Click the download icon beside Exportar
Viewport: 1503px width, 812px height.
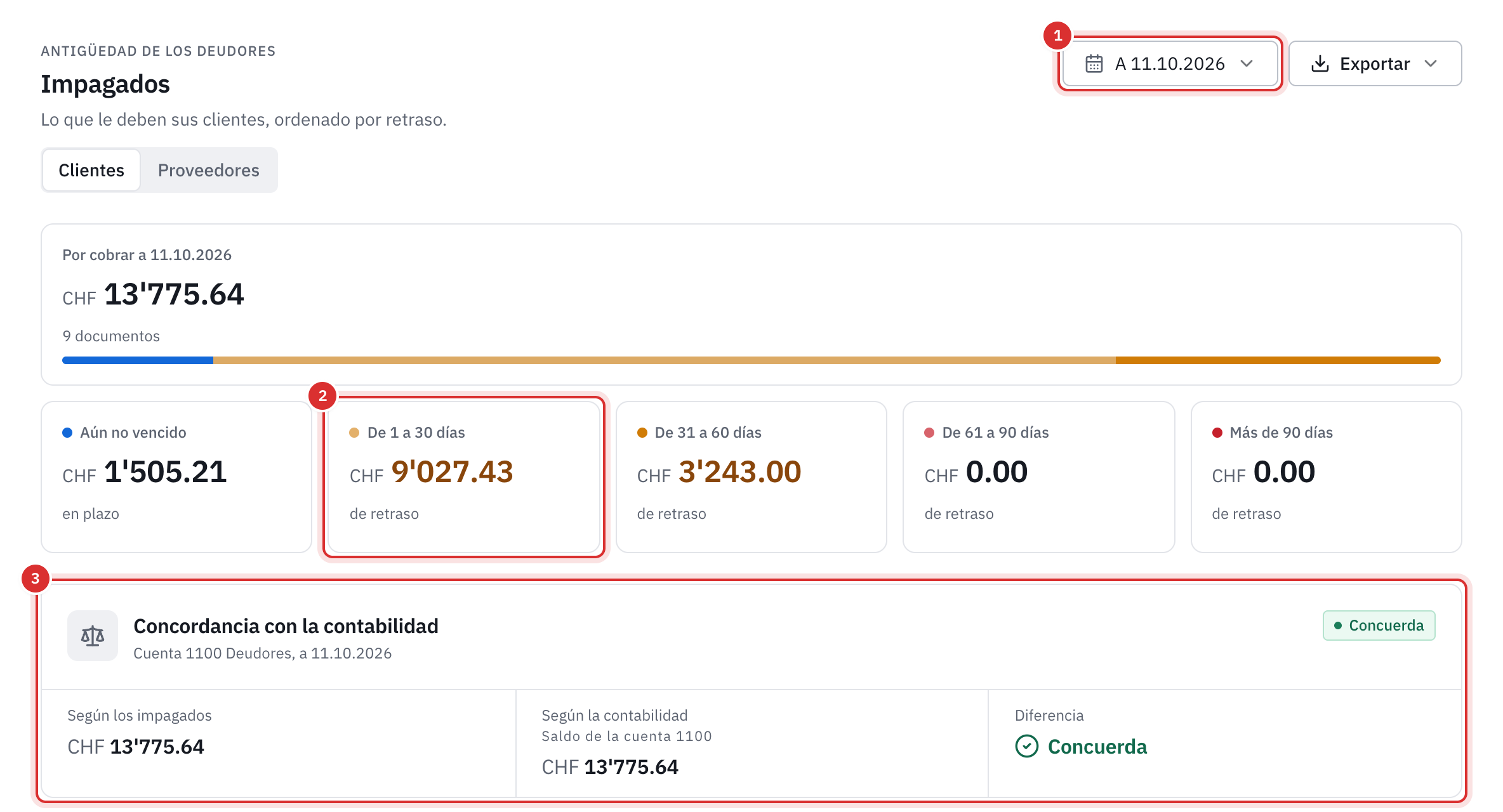point(1320,63)
